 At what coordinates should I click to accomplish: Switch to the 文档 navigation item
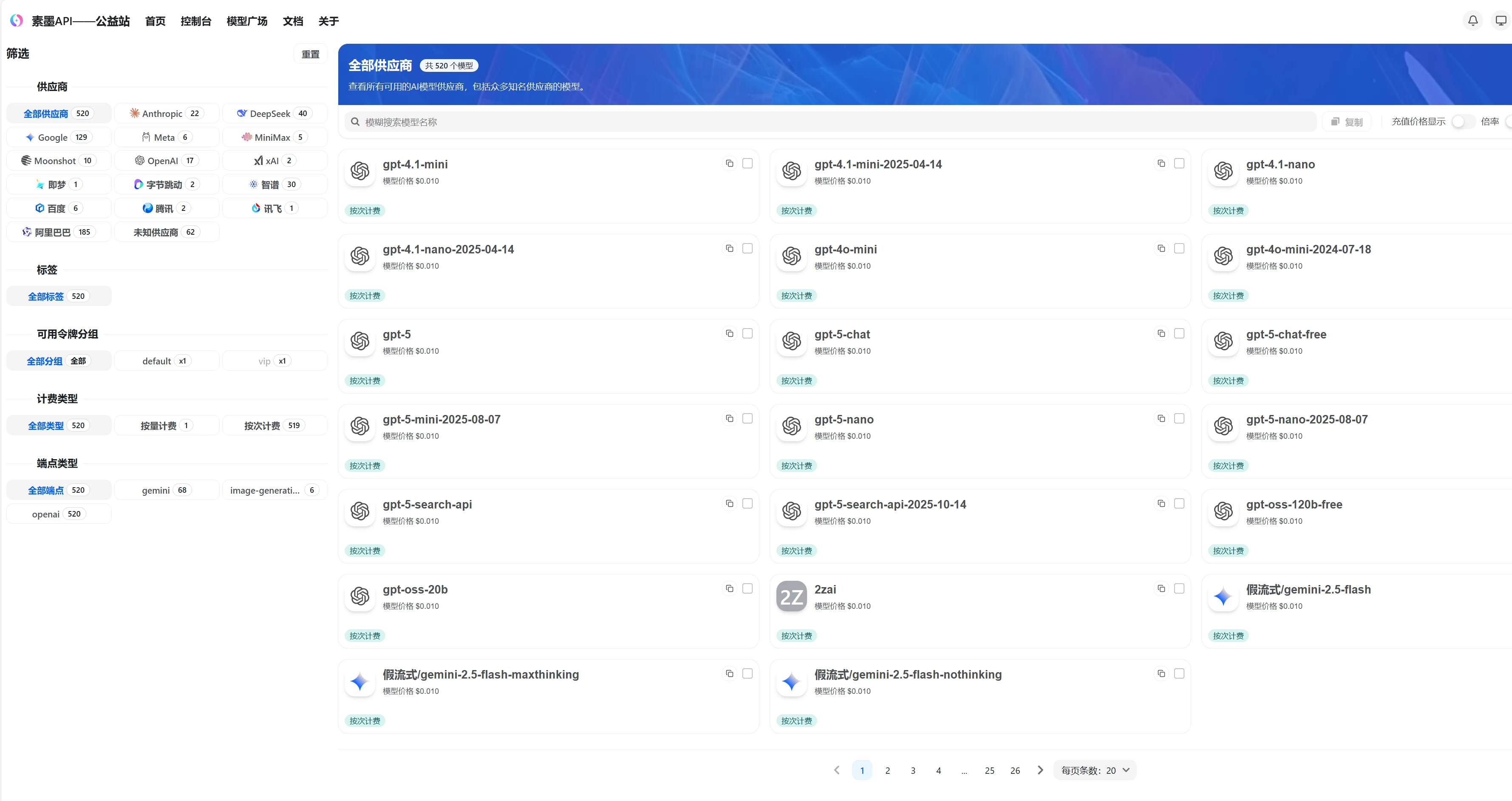pos(293,20)
